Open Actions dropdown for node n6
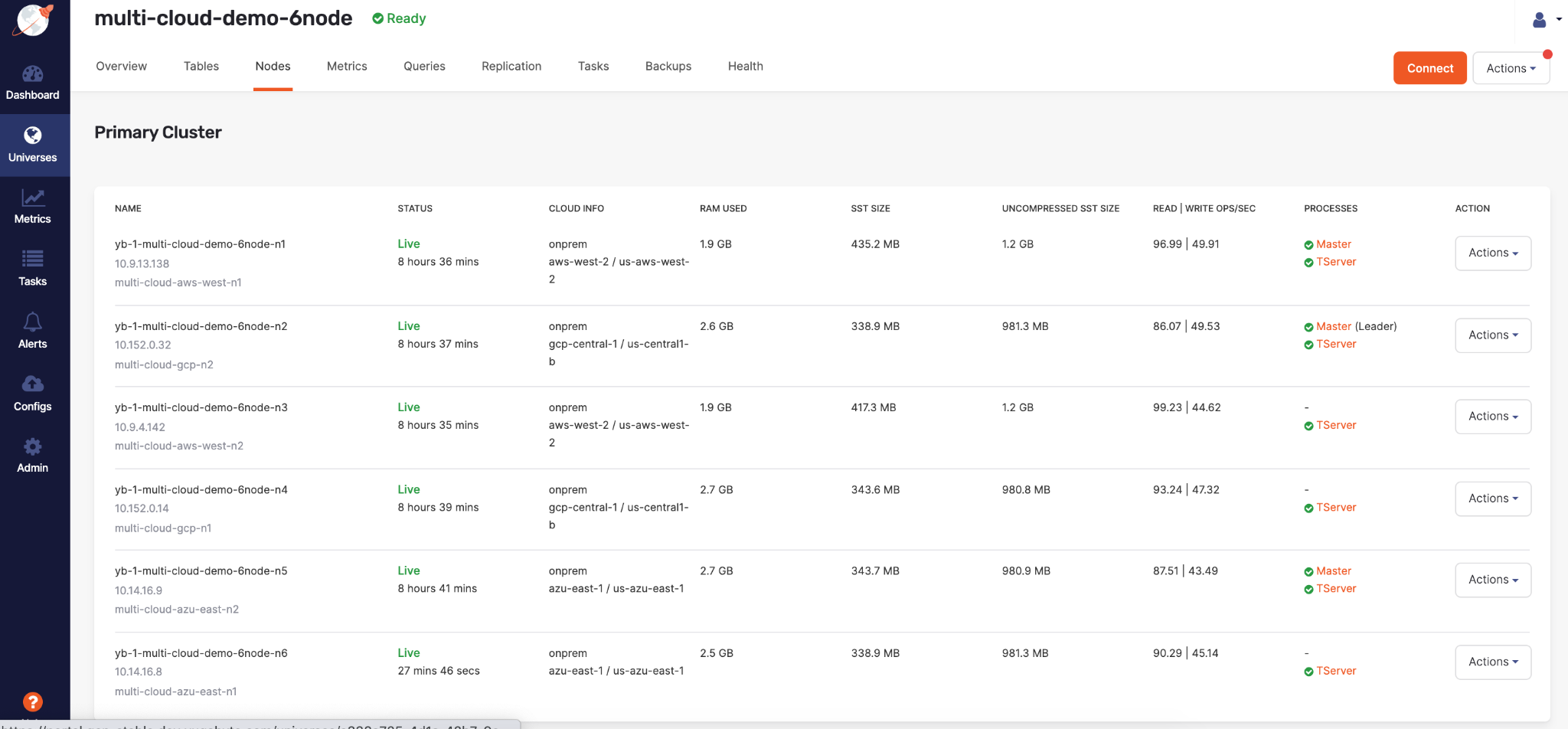Viewport: 1568px width, 729px height. click(x=1492, y=662)
